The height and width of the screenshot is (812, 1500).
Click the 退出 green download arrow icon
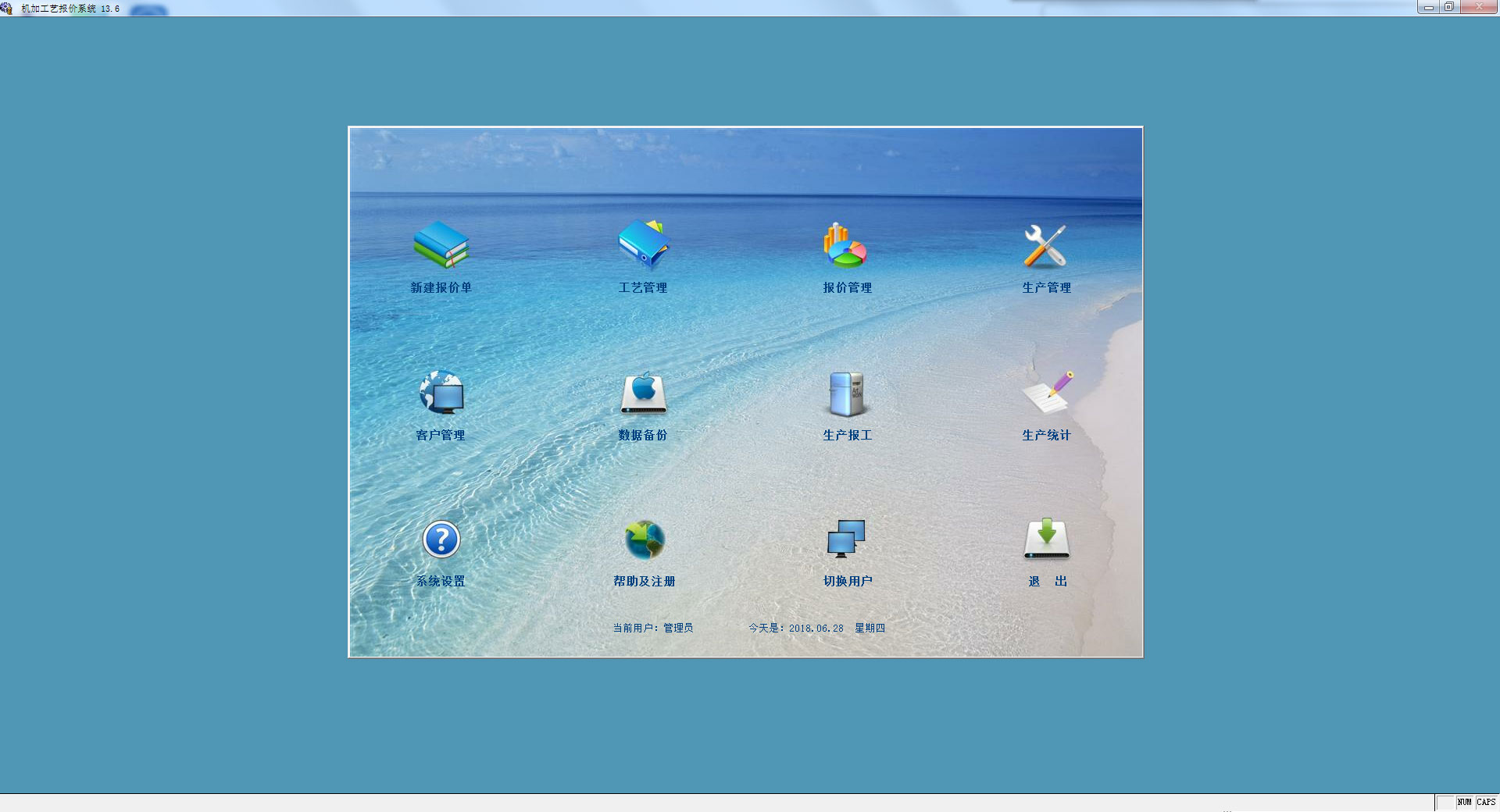click(1047, 539)
